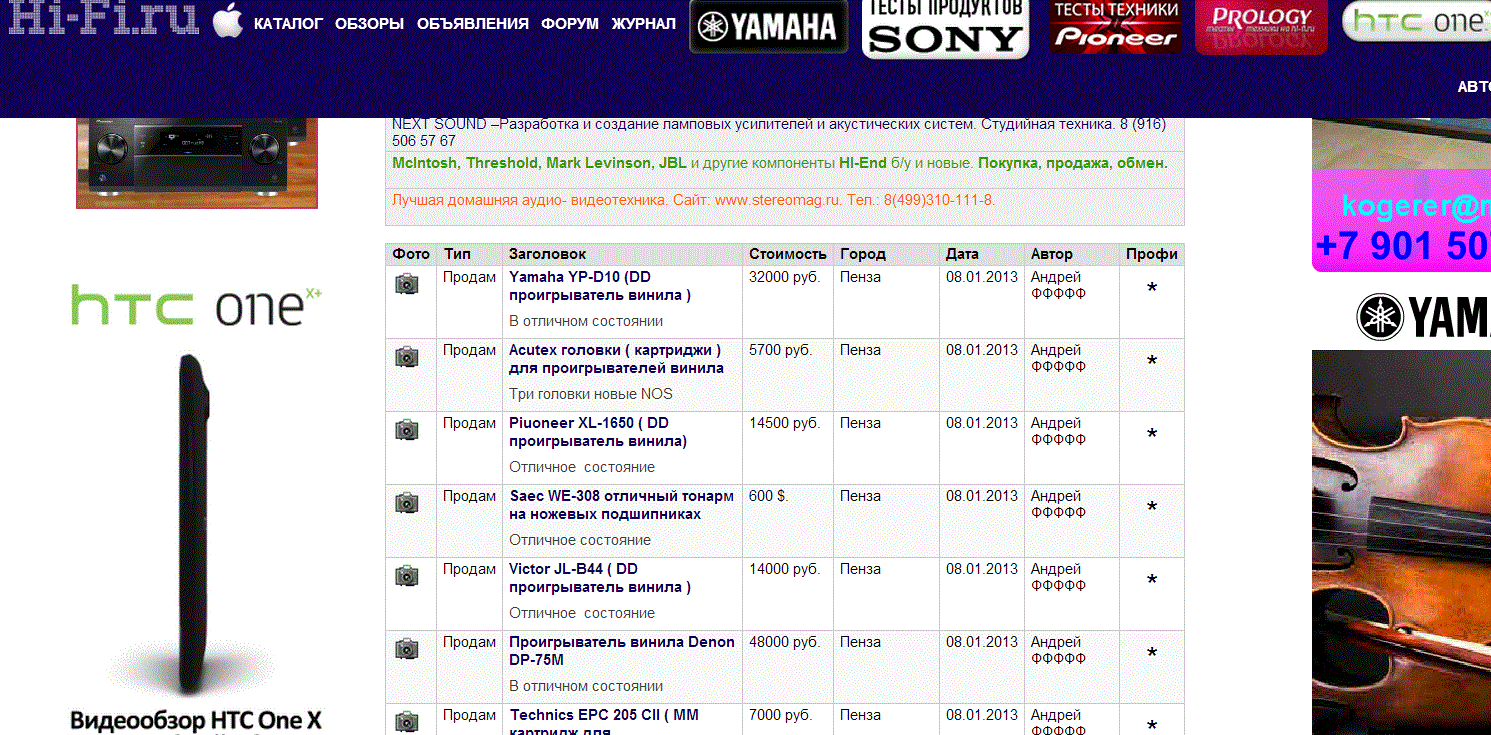The width and height of the screenshot is (1491, 735).
Task: Click the Yamaha banner in header
Action: (x=768, y=27)
